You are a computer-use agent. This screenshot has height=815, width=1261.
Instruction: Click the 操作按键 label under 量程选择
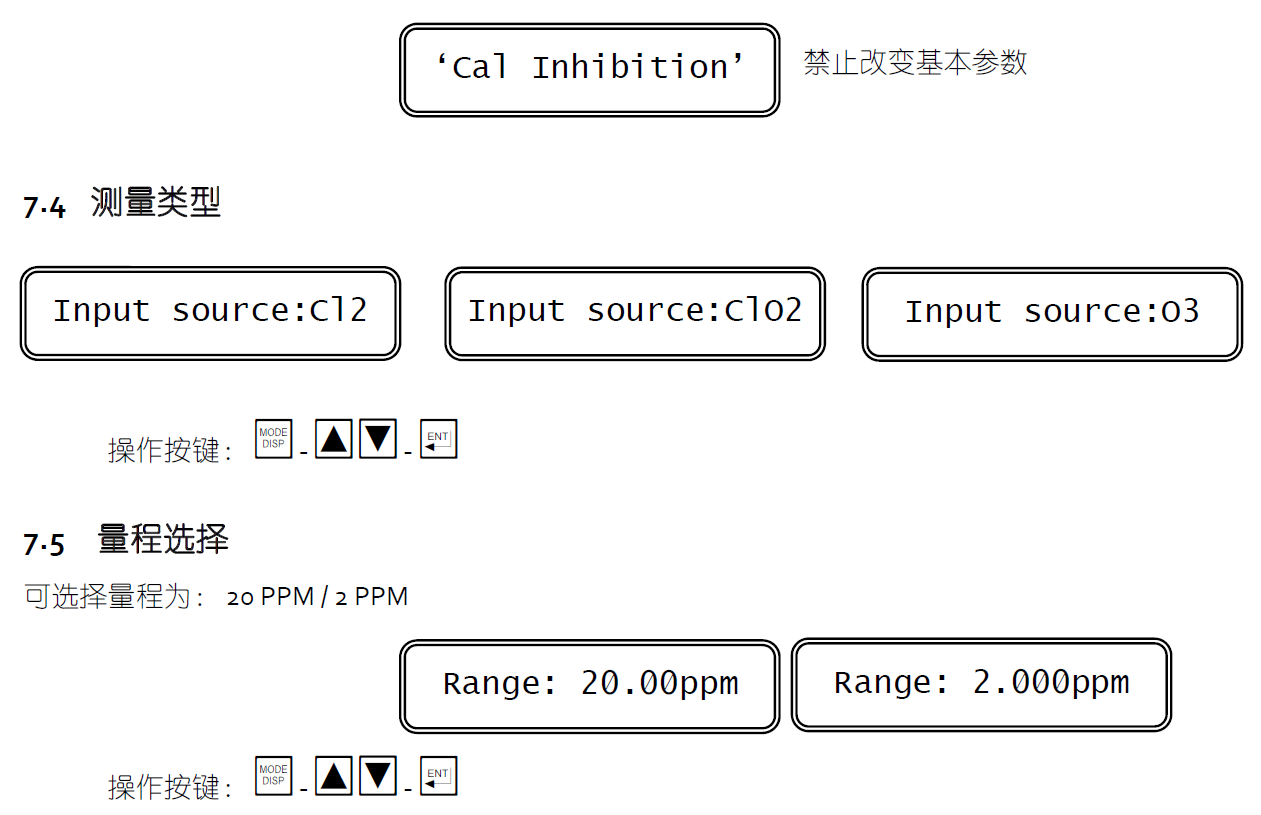pos(168,787)
